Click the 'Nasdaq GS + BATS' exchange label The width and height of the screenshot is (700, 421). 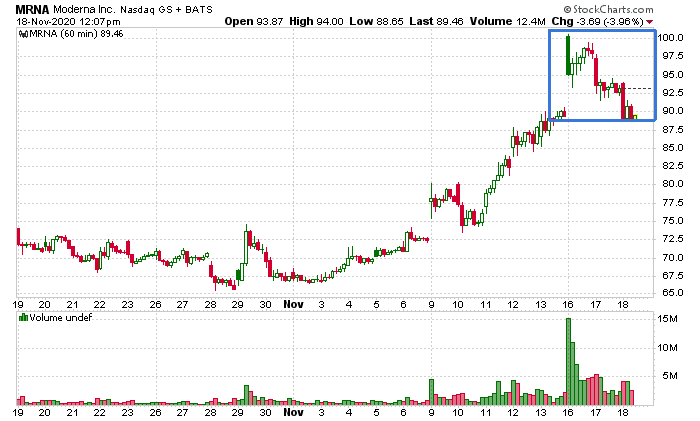pyautogui.click(x=167, y=9)
